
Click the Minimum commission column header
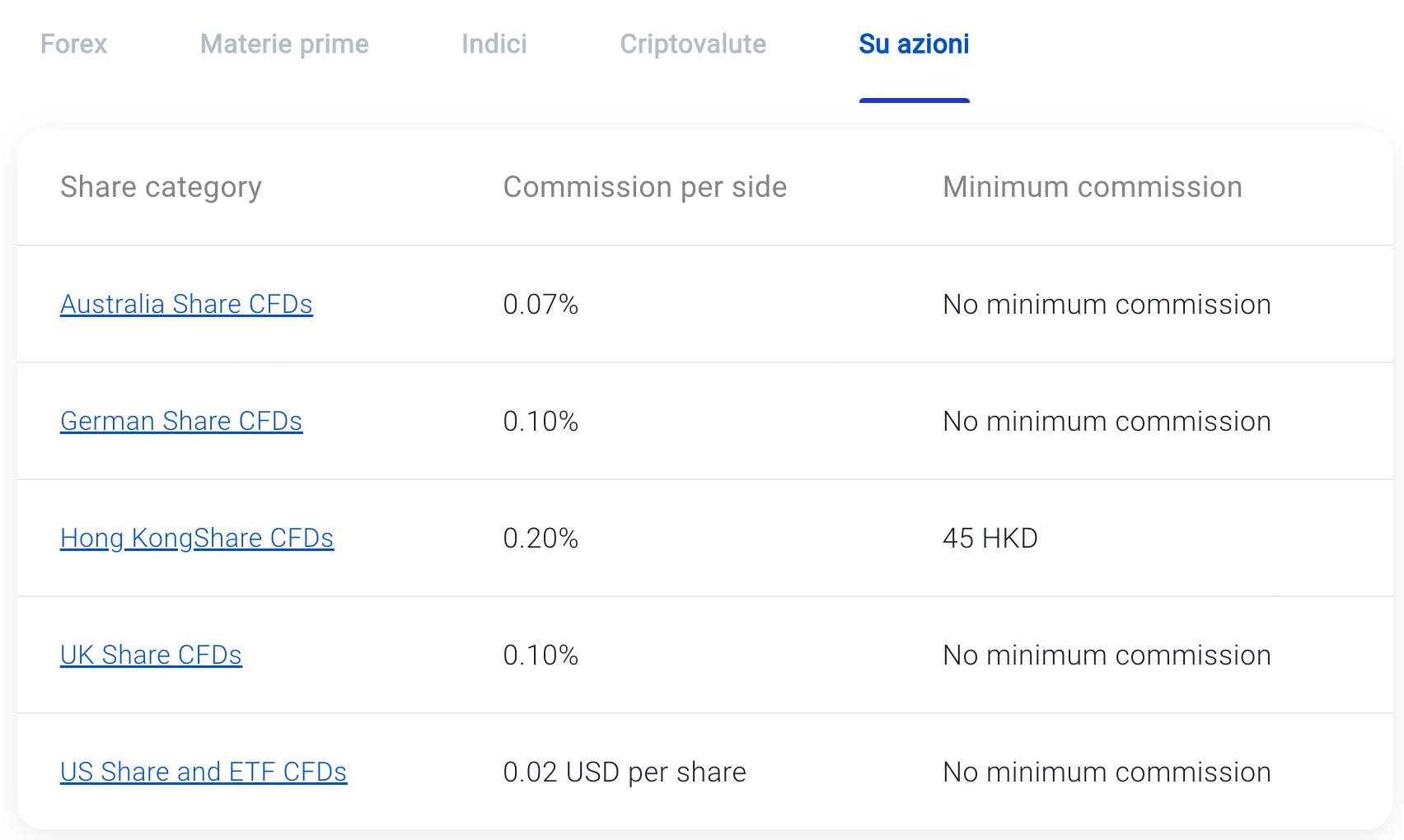pos(1092,188)
